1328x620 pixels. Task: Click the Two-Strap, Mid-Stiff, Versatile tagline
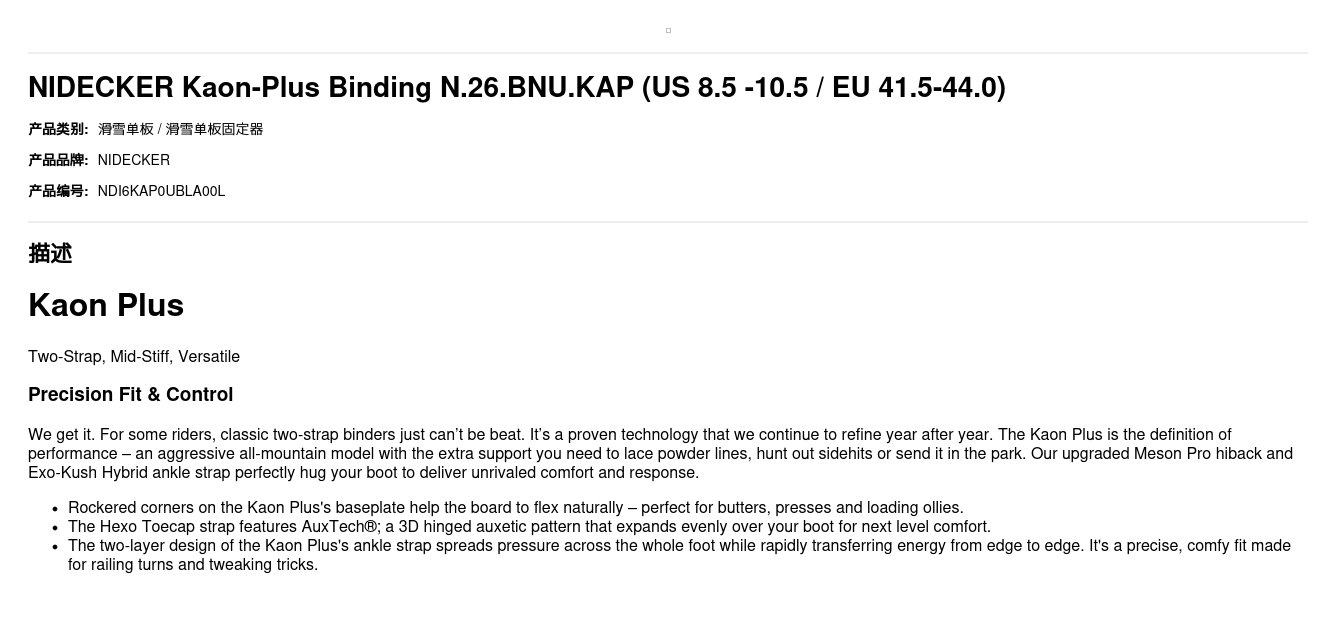point(134,357)
